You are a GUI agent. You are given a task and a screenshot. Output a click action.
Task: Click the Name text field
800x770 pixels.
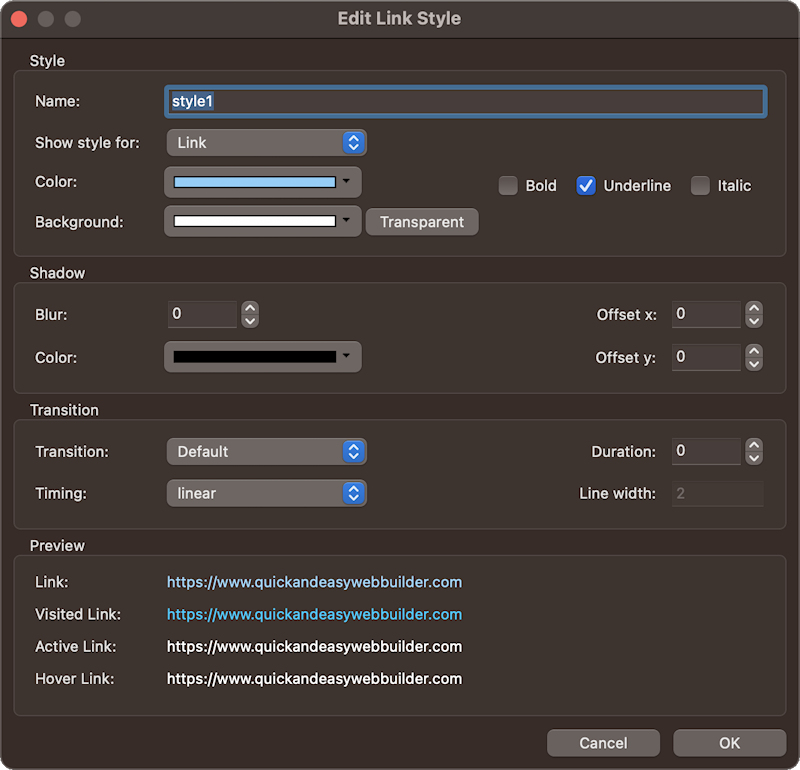pos(465,102)
